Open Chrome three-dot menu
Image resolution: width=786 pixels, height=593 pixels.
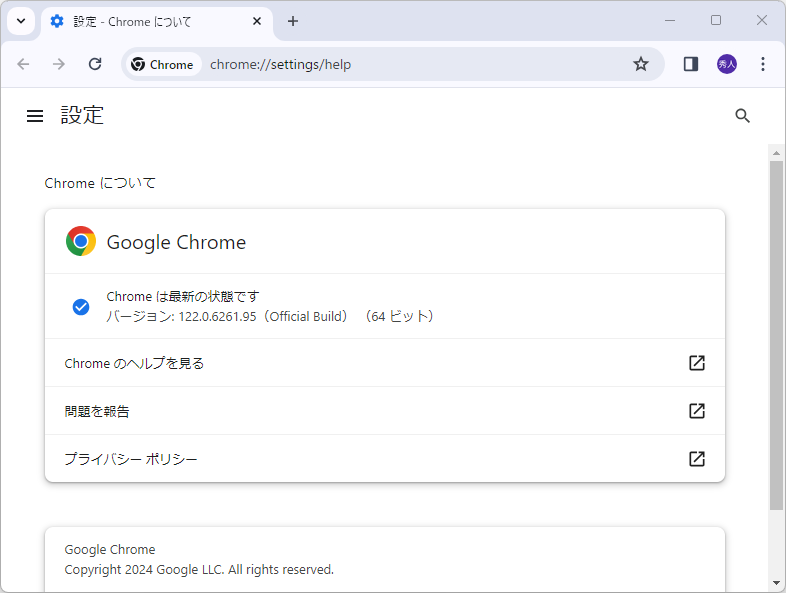762,64
